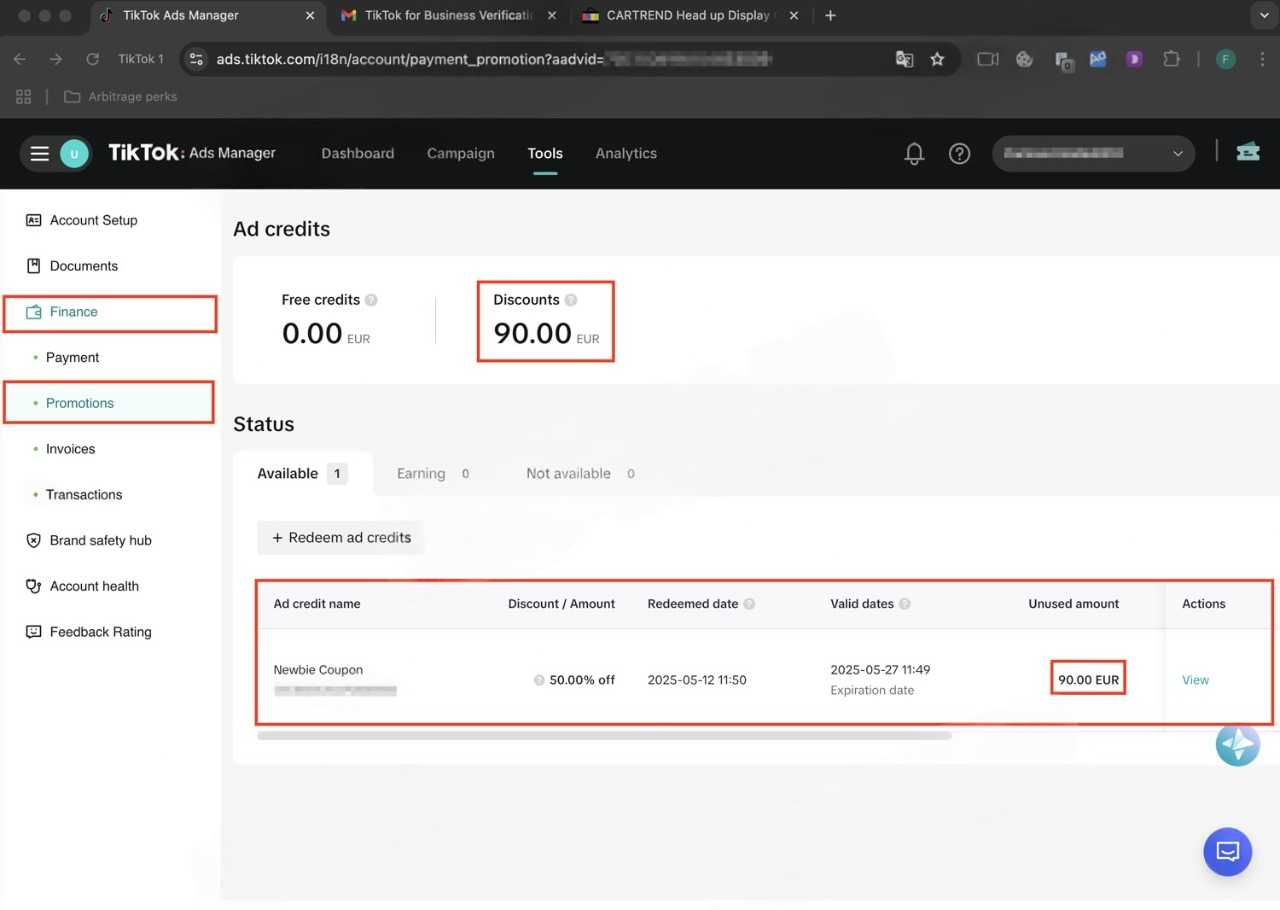This screenshot has height=910, width=1280.
Task: Open the Chrome profile F avatar
Action: point(1226,59)
